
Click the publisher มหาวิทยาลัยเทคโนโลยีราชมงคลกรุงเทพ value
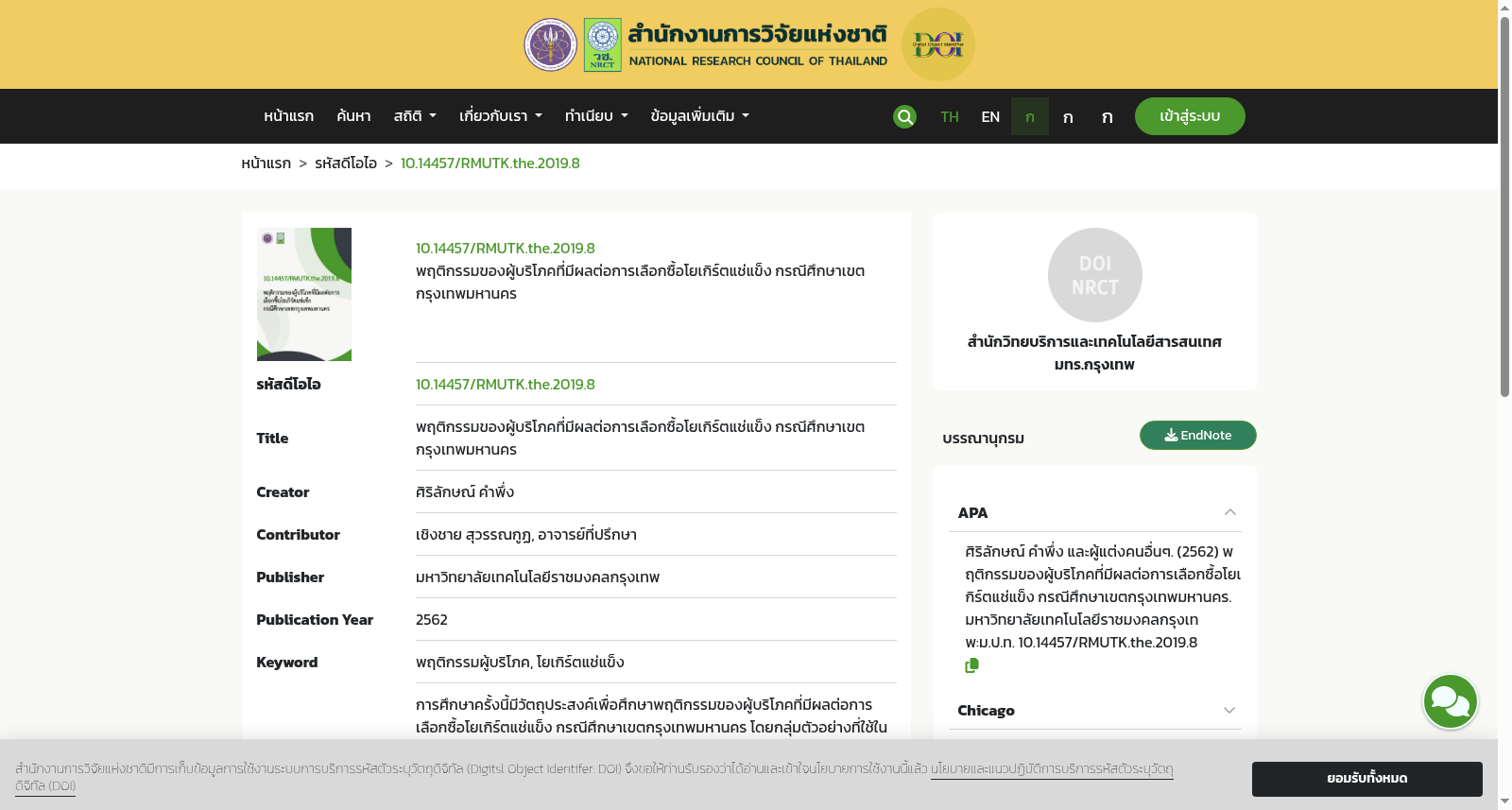coord(538,577)
